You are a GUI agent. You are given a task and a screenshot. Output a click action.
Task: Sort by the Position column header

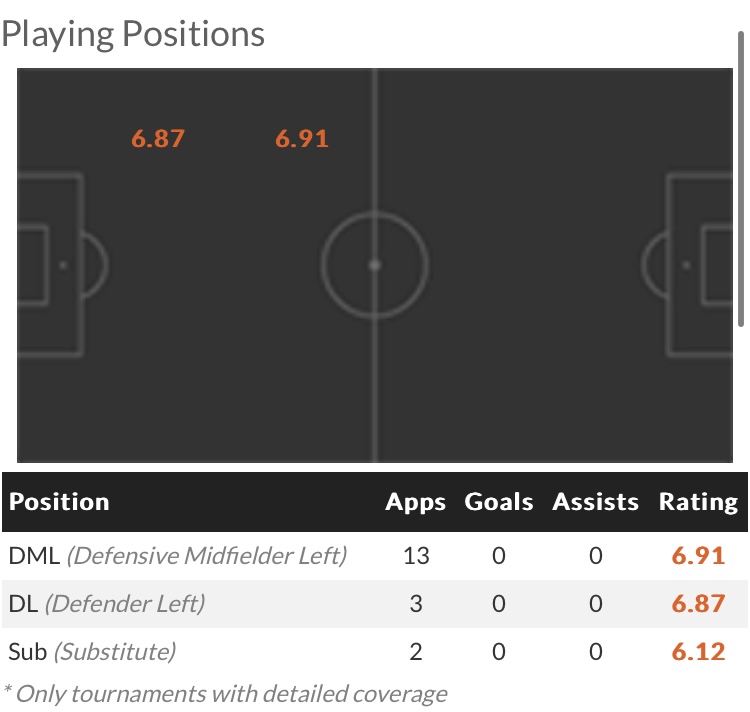click(59, 502)
